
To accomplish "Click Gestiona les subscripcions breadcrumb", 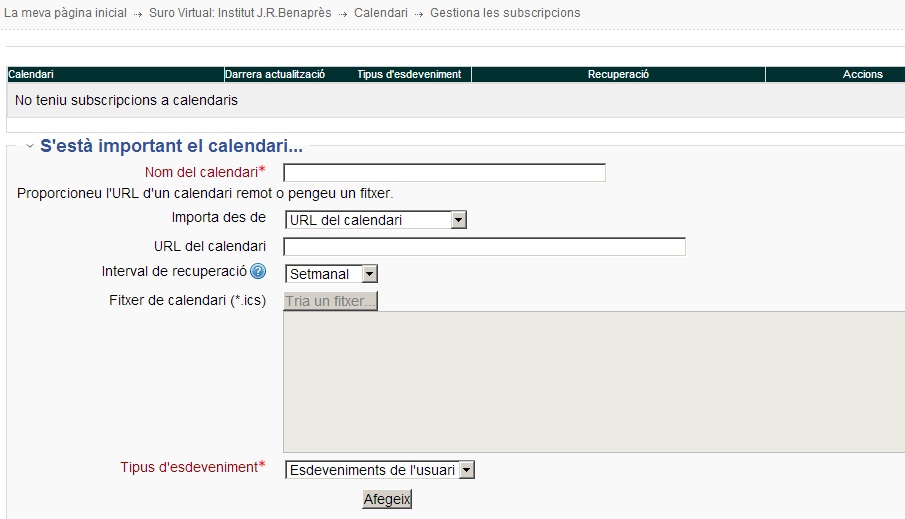I will [x=505, y=13].
